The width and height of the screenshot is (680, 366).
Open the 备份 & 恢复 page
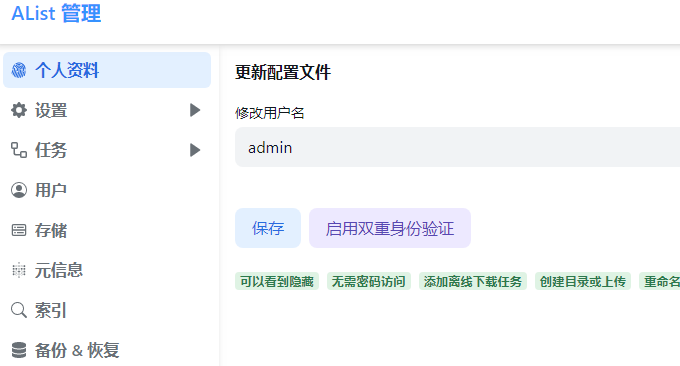[x=107, y=350]
